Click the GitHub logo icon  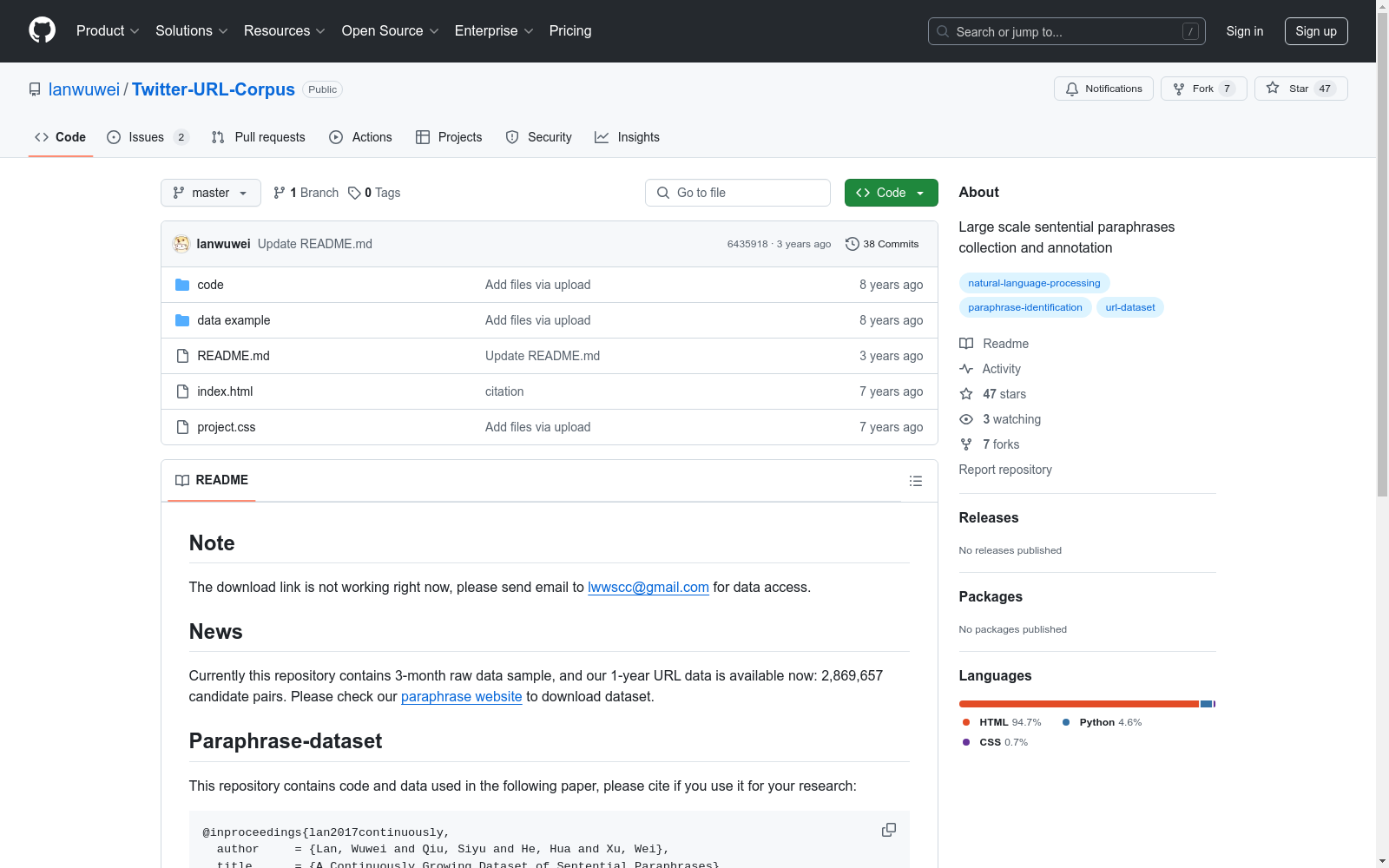click(x=42, y=30)
